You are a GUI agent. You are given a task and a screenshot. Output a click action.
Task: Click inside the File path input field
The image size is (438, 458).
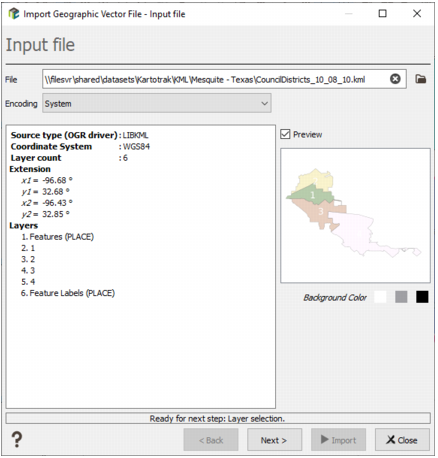(x=215, y=79)
